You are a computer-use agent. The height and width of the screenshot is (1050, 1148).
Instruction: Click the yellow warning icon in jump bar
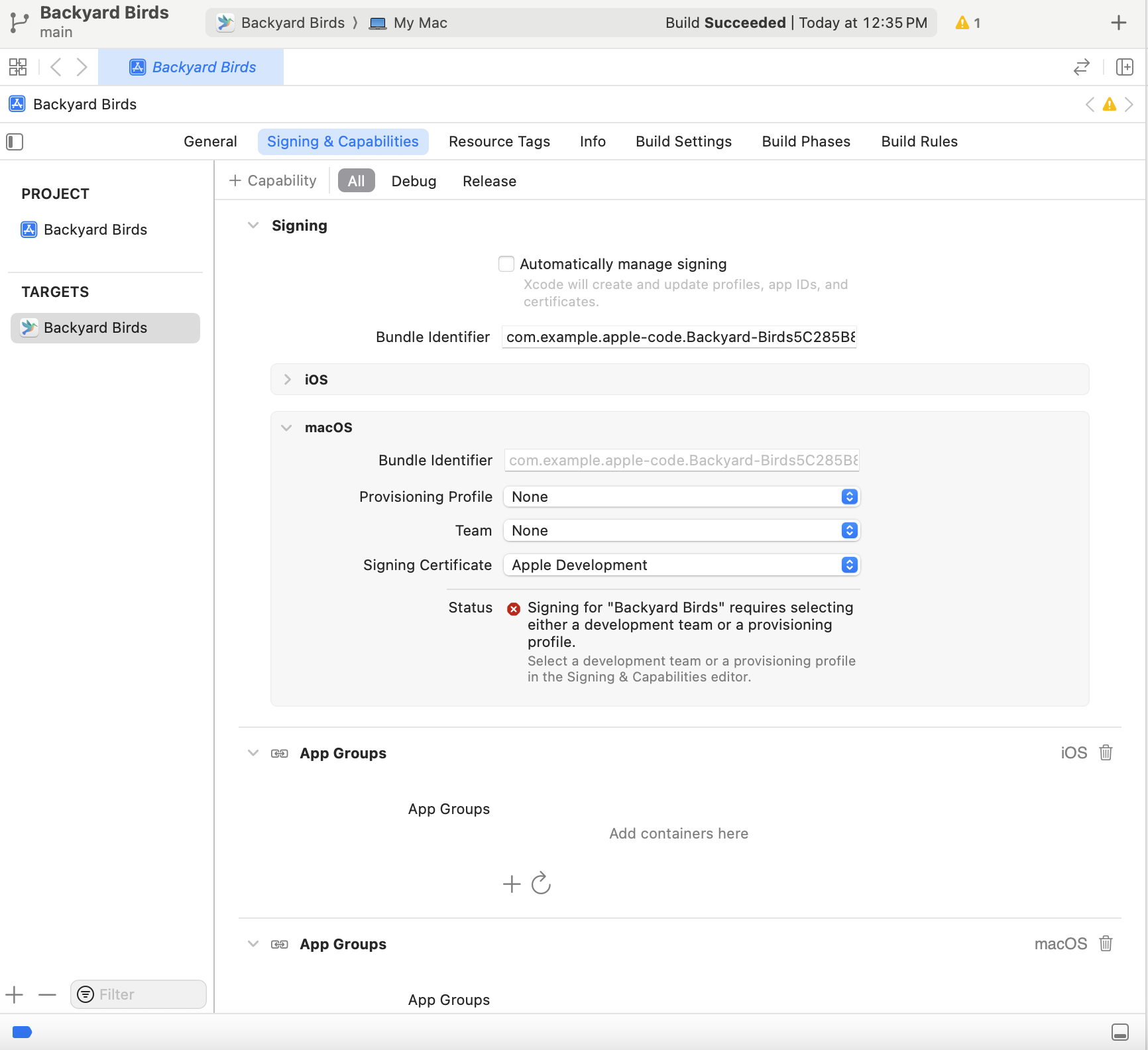[1110, 104]
